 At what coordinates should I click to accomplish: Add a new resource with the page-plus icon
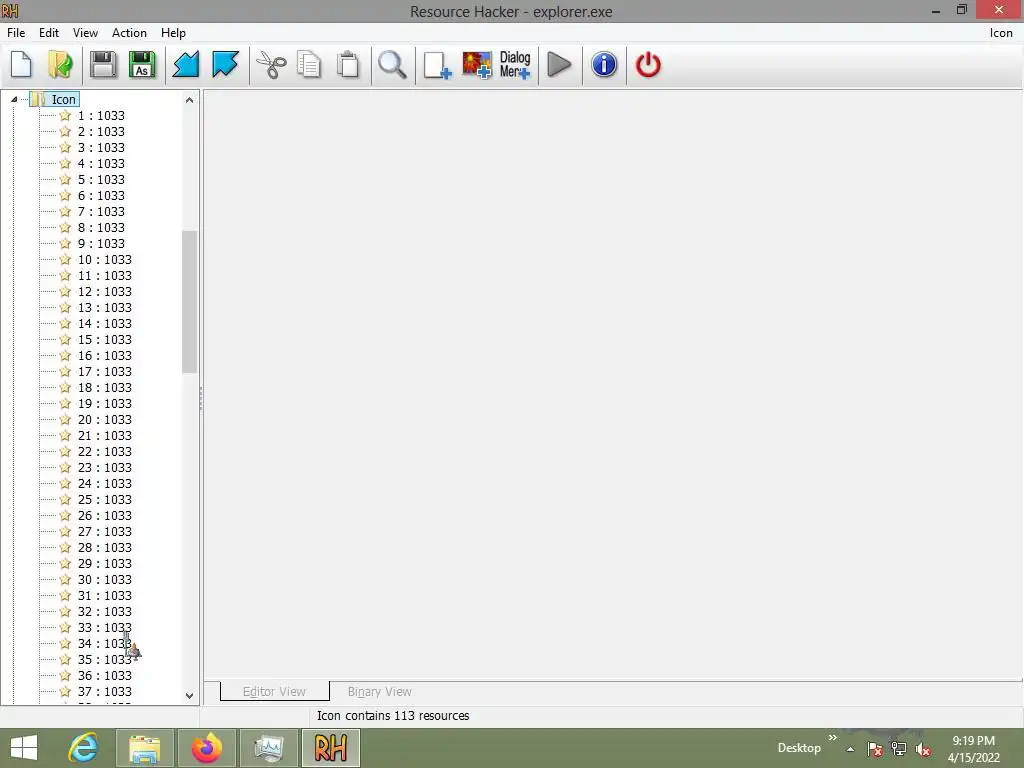click(x=437, y=65)
